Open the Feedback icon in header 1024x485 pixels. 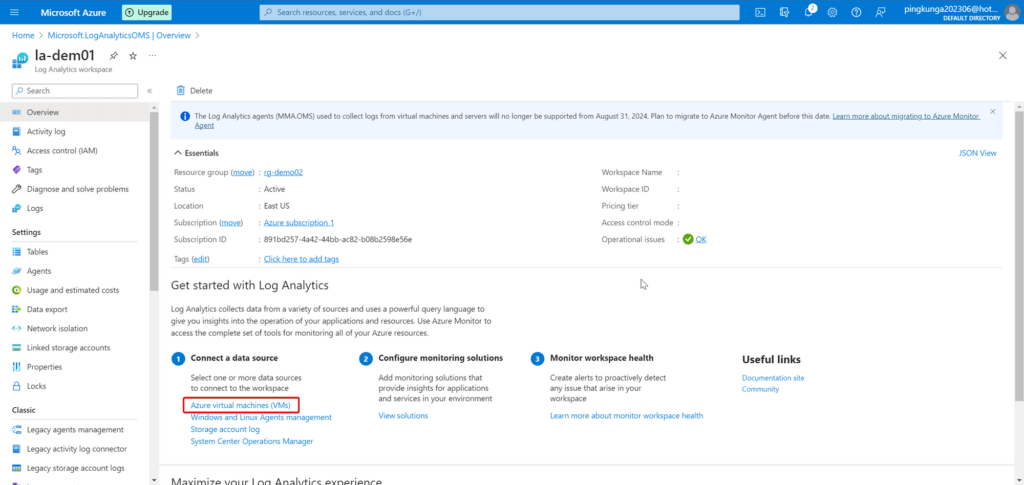(x=880, y=12)
